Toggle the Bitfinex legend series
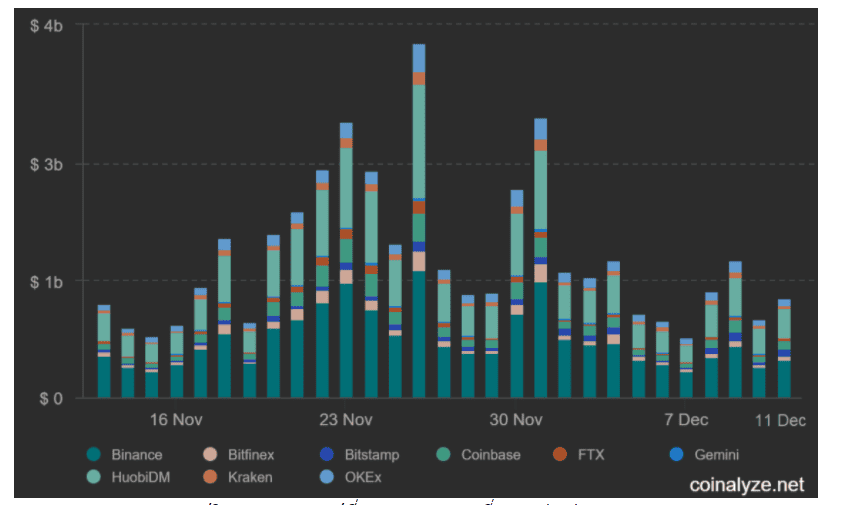Viewport: 843px width, 505px height. coord(239,454)
